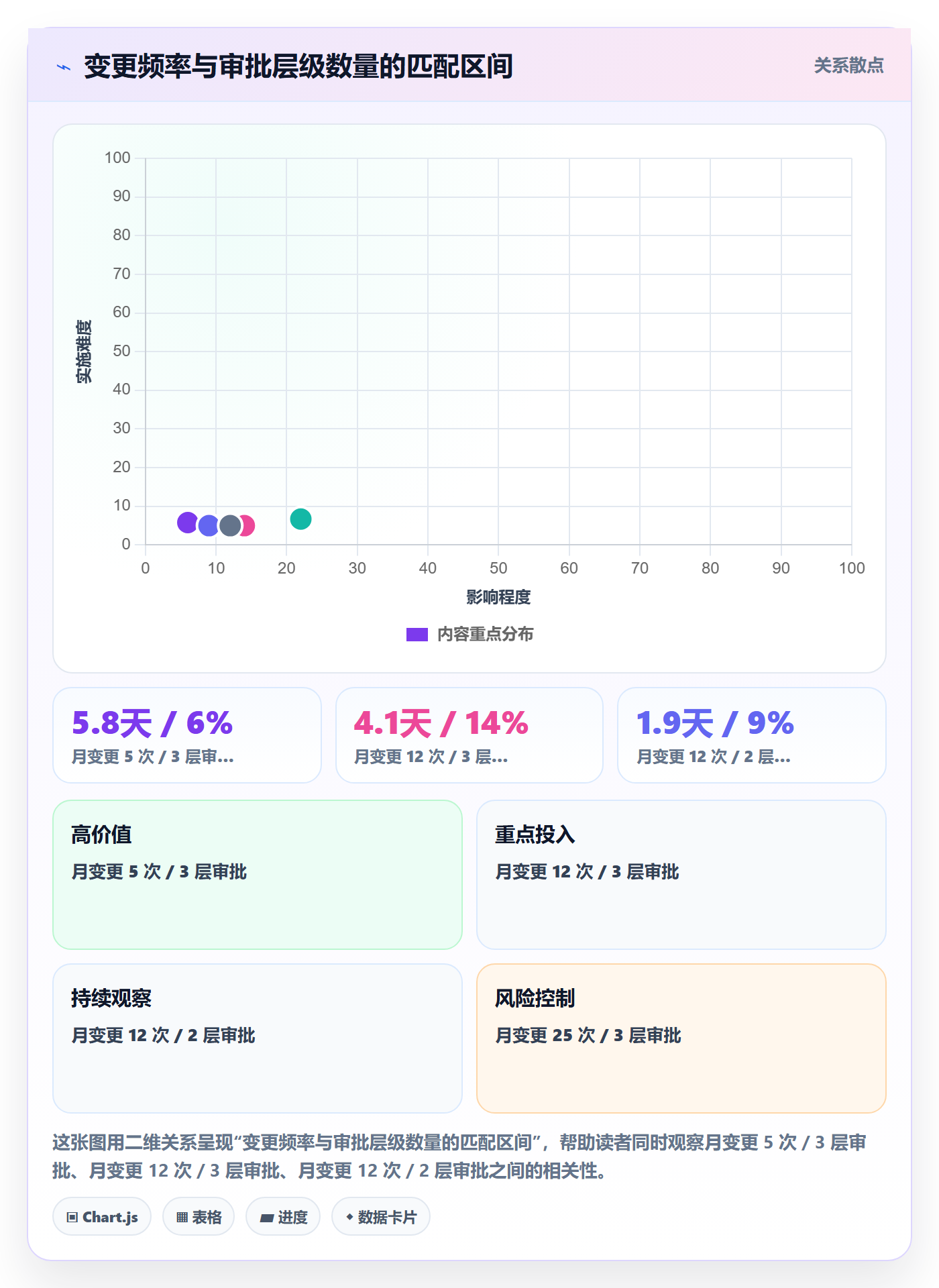Screen dimensions: 939x1288
Task: Select the 风险控制 quadrant card
Action: [x=681, y=1038]
